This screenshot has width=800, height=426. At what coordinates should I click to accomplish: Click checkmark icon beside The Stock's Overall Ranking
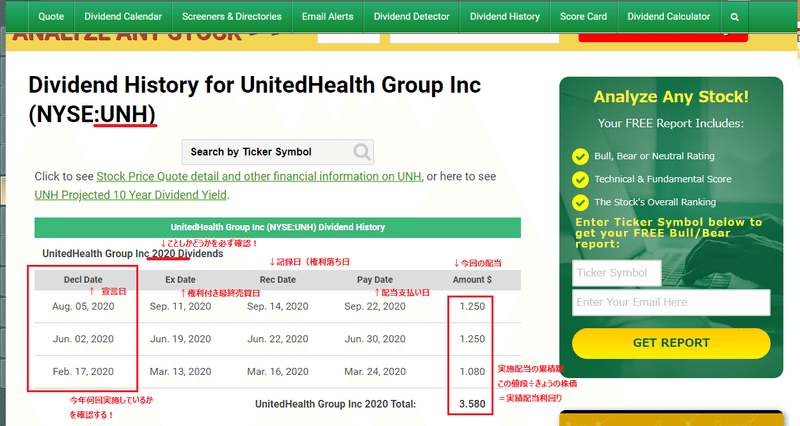click(580, 203)
